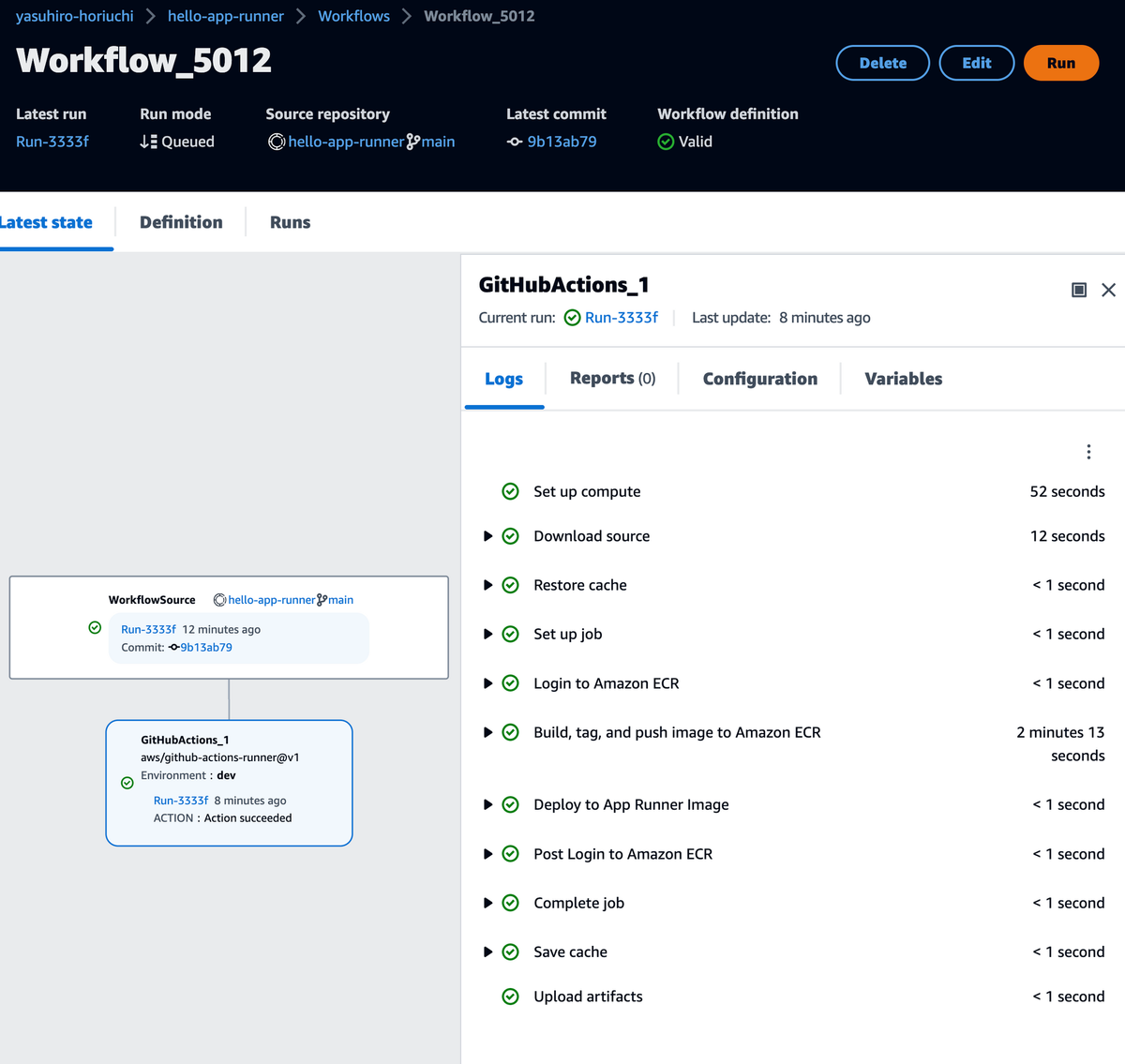This screenshot has height=1064, width=1125.
Task: Click the success icon next to Current run
Action: (x=572, y=318)
